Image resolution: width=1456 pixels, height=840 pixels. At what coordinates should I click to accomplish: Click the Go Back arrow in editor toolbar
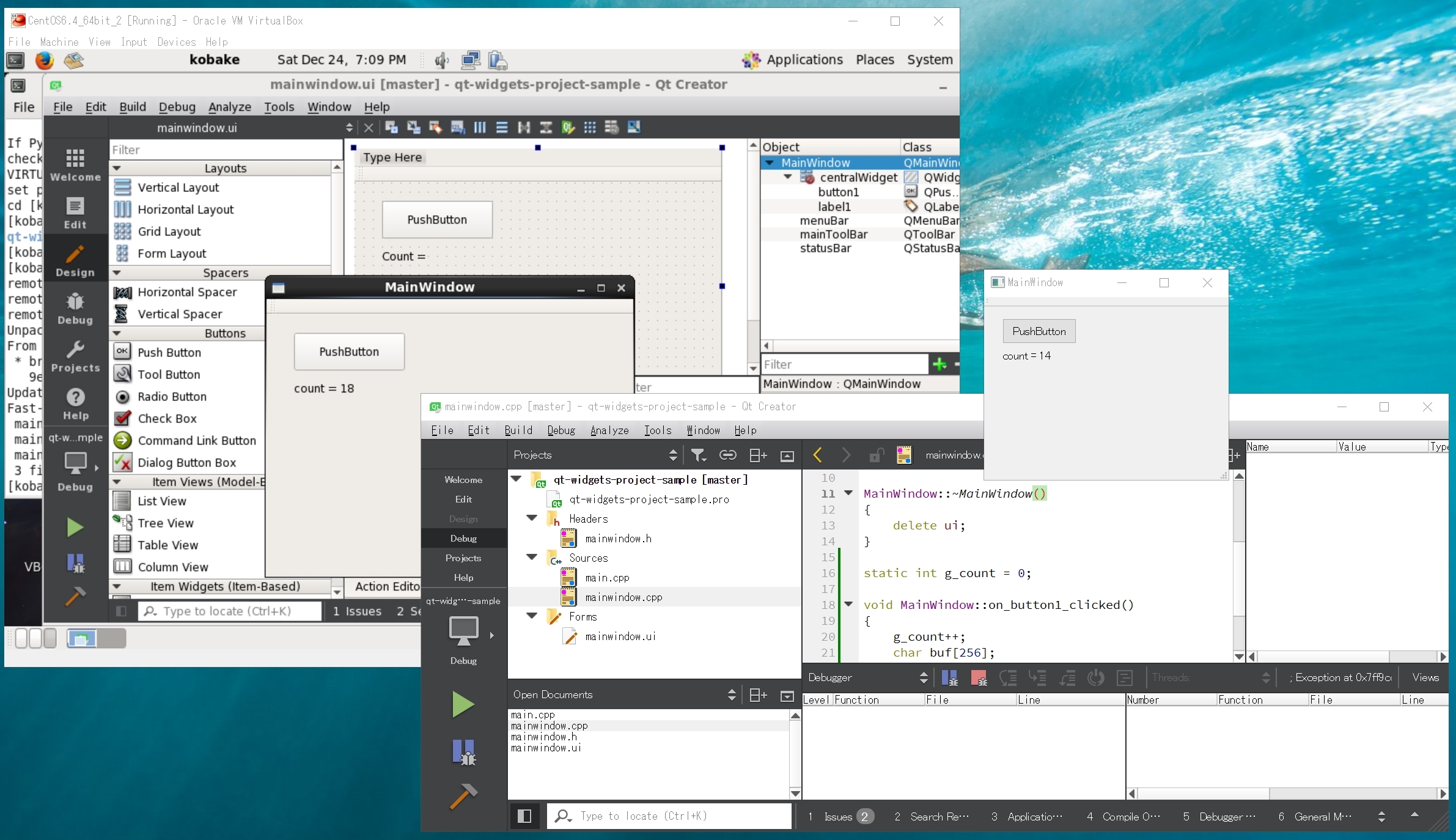[x=818, y=455]
